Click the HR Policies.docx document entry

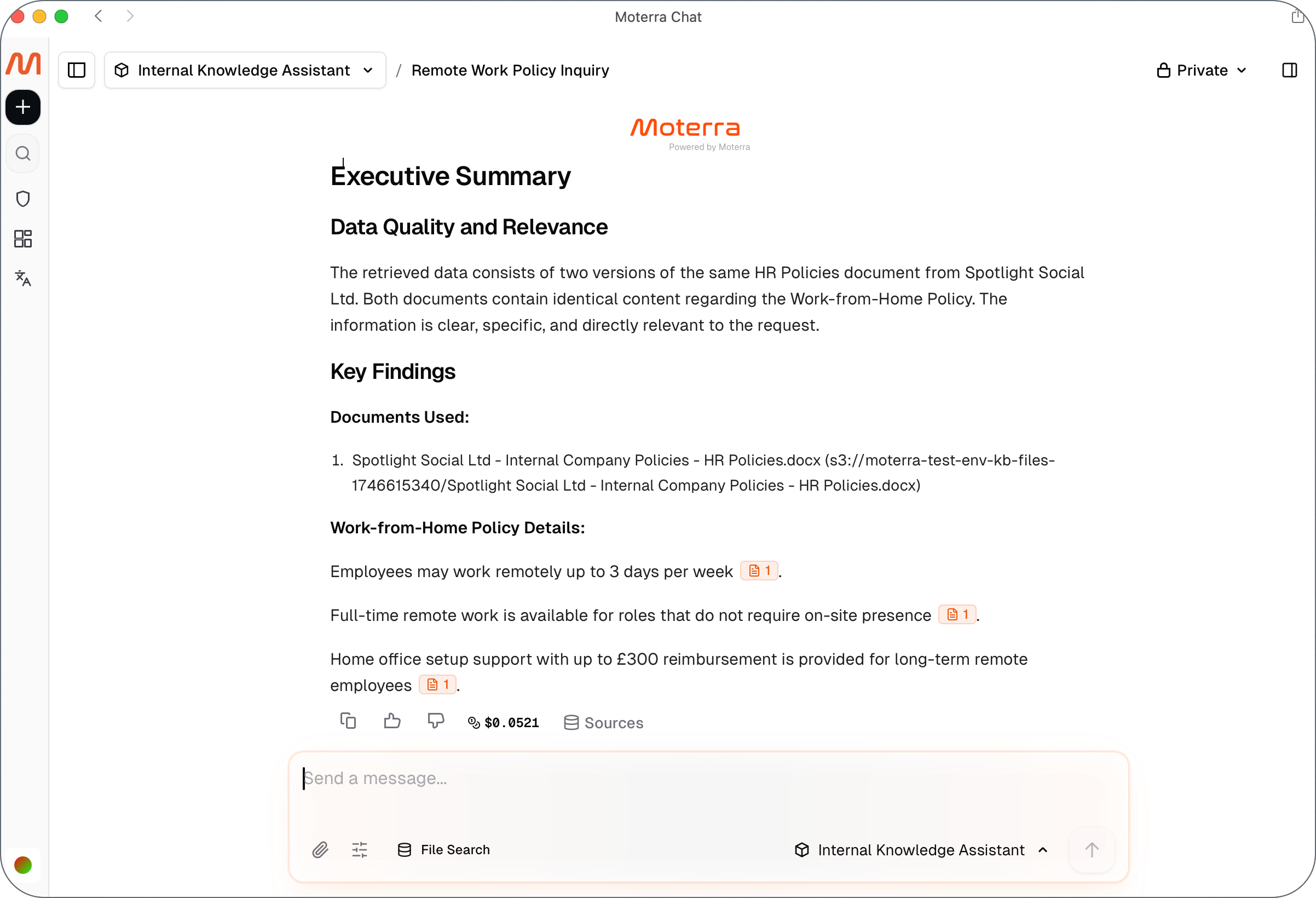pos(703,473)
